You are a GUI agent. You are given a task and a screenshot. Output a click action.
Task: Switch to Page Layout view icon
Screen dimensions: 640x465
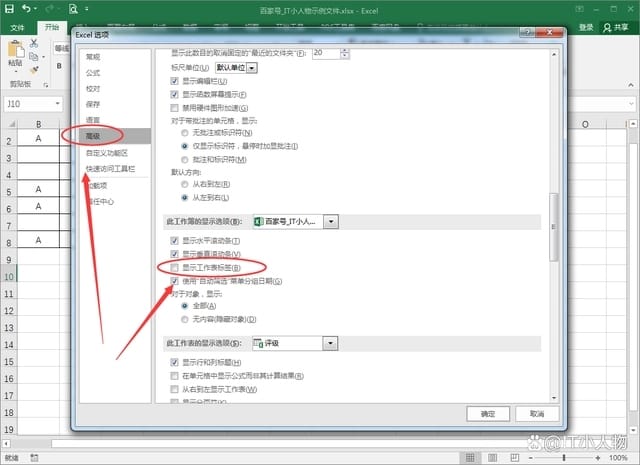click(x=493, y=458)
